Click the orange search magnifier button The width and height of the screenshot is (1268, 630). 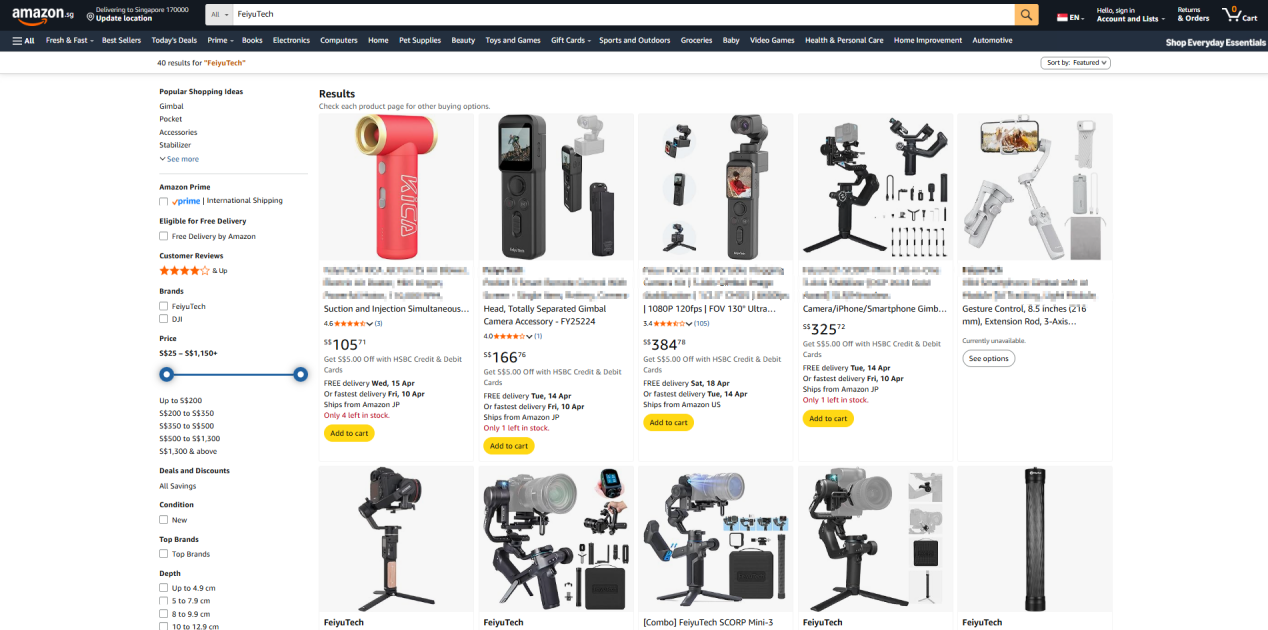point(1027,15)
